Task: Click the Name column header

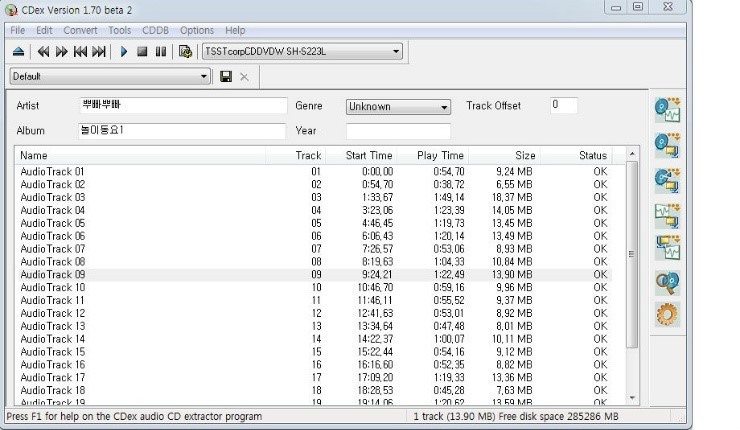Action: pos(140,156)
